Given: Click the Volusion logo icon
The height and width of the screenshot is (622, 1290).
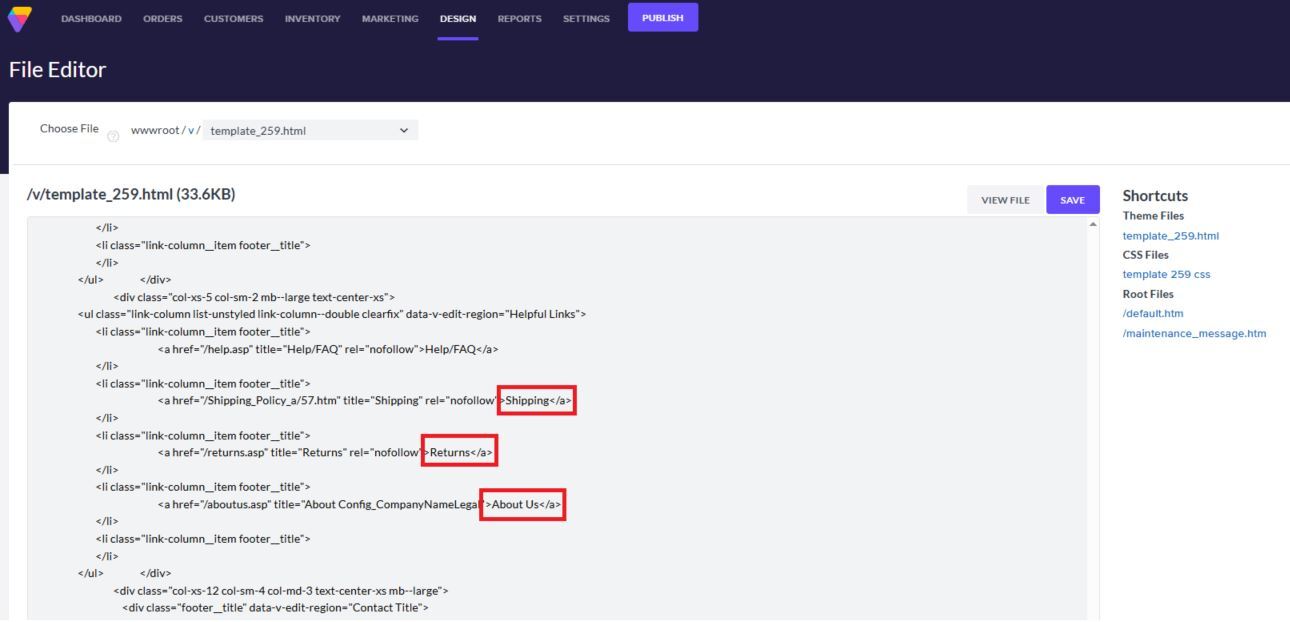Looking at the screenshot, I should point(19,18).
